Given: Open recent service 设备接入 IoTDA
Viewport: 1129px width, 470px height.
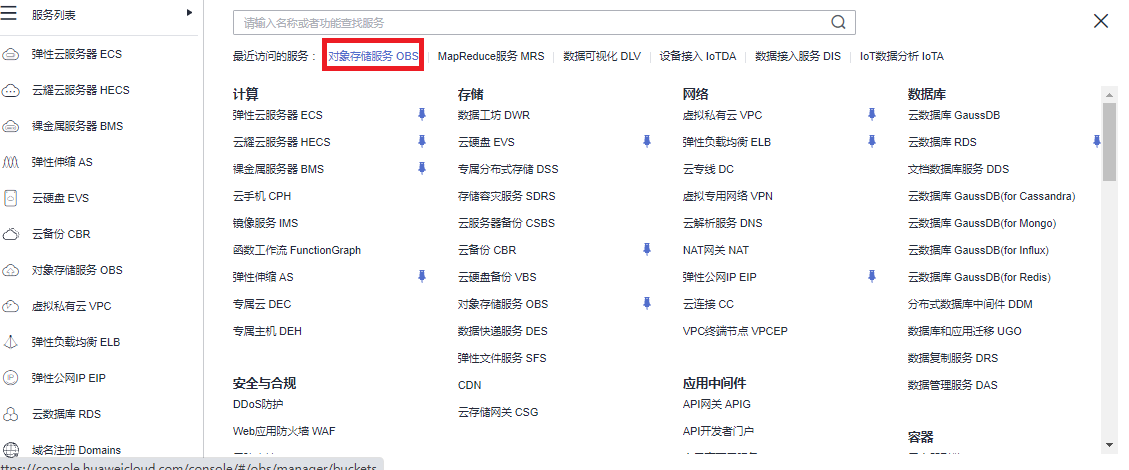Looking at the screenshot, I should click(x=698, y=56).
